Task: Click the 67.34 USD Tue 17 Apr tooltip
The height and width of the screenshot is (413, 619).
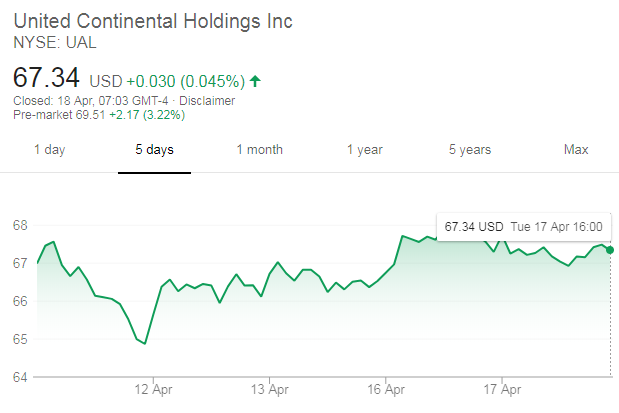Action: pyautogui.click(x=522, y=226)
